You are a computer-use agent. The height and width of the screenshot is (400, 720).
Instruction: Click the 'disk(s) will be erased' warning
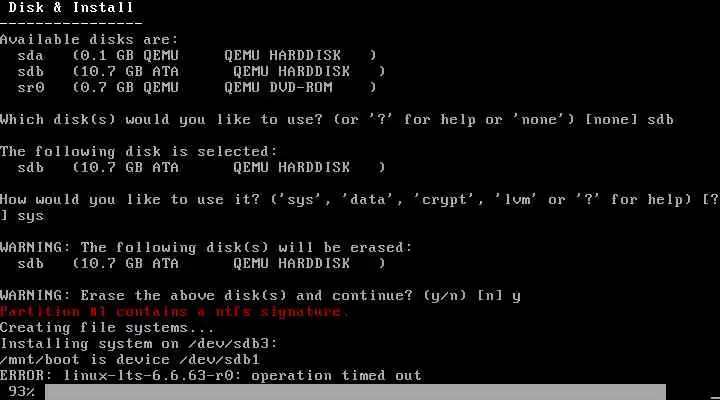pos(206,247)
